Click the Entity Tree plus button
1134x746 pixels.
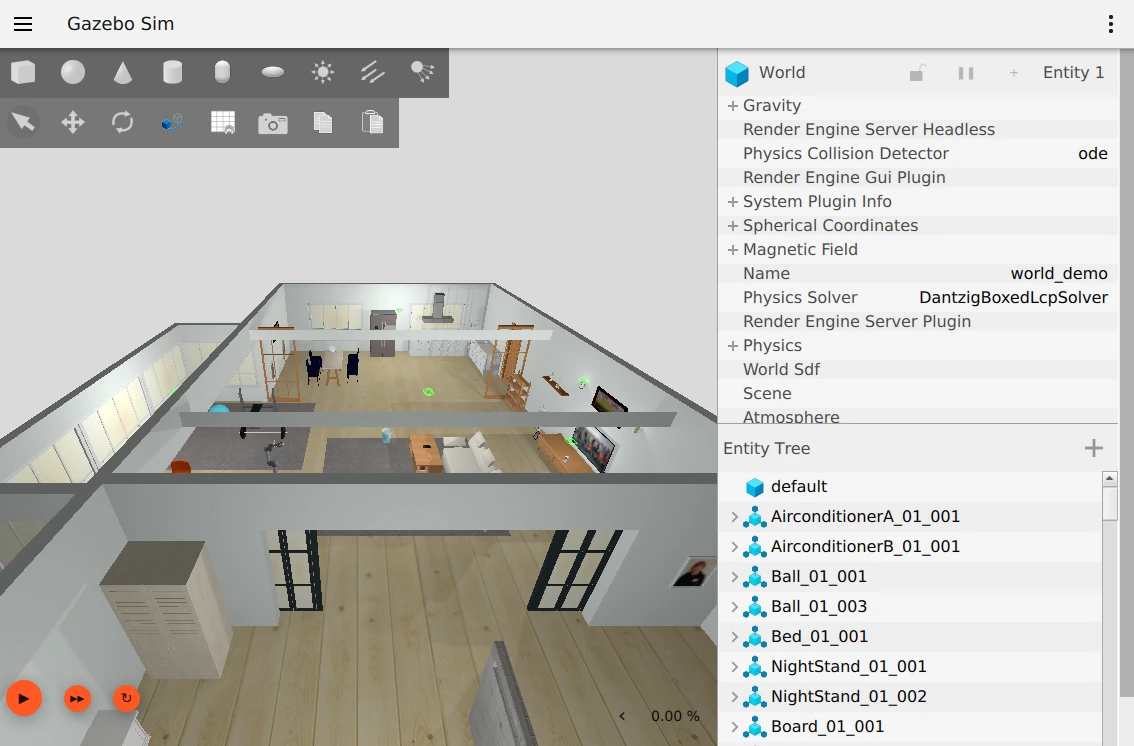pyautogui.click(x=1094, y=448)
